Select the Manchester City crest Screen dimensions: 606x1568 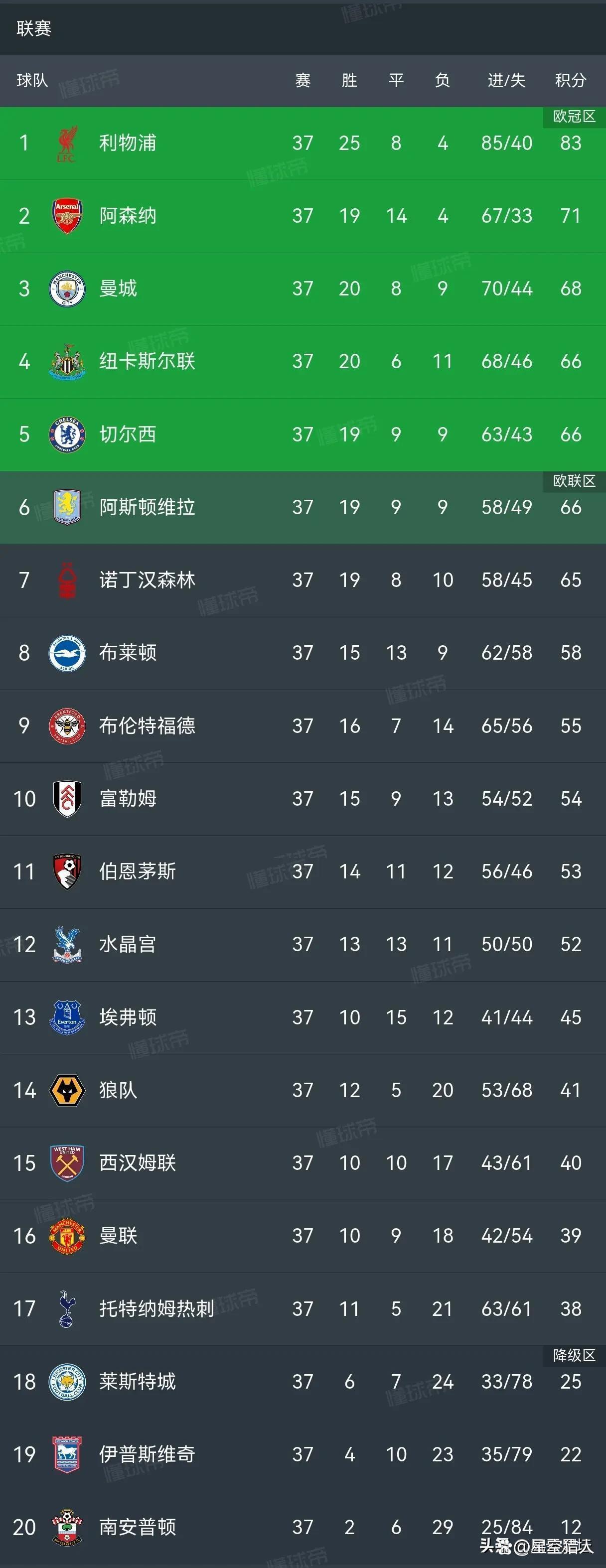point(67,288)
